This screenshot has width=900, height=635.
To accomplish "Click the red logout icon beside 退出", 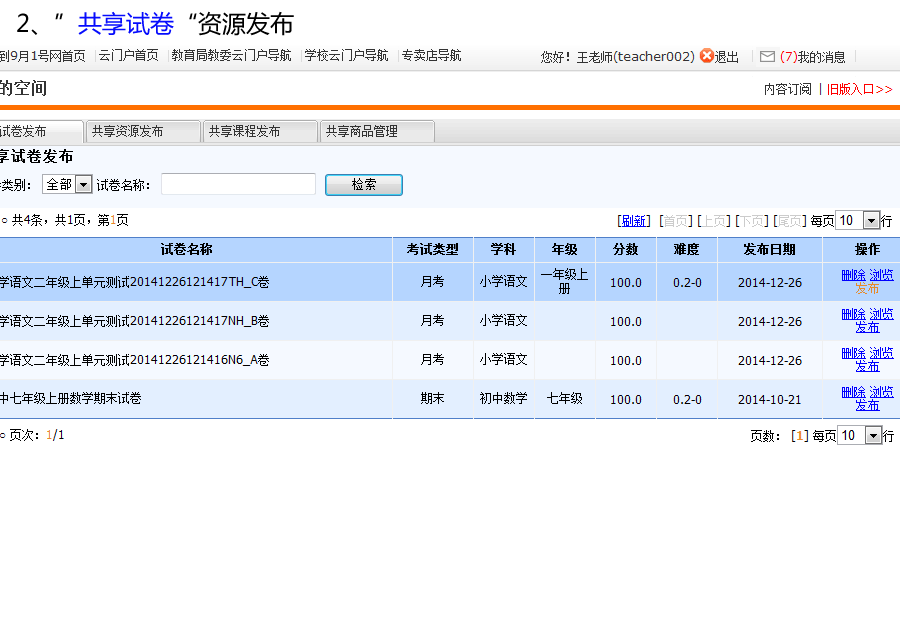I will point(707,56).
